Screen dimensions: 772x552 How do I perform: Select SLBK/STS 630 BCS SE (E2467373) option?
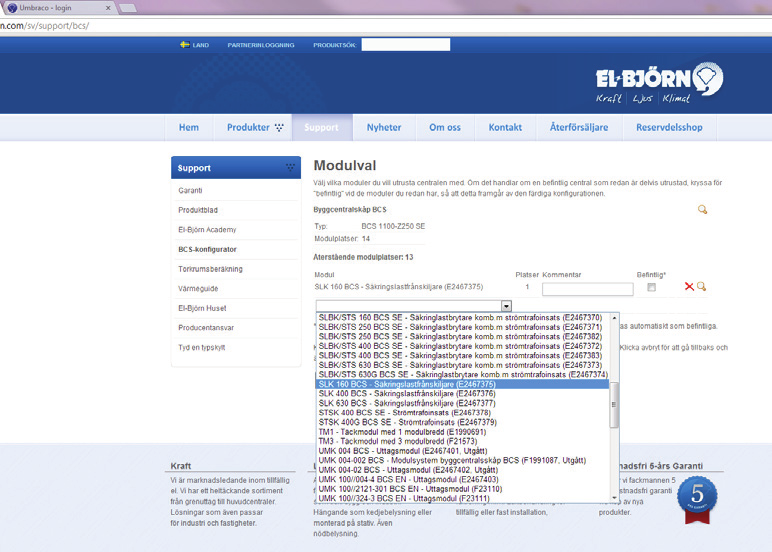[462, 365]
